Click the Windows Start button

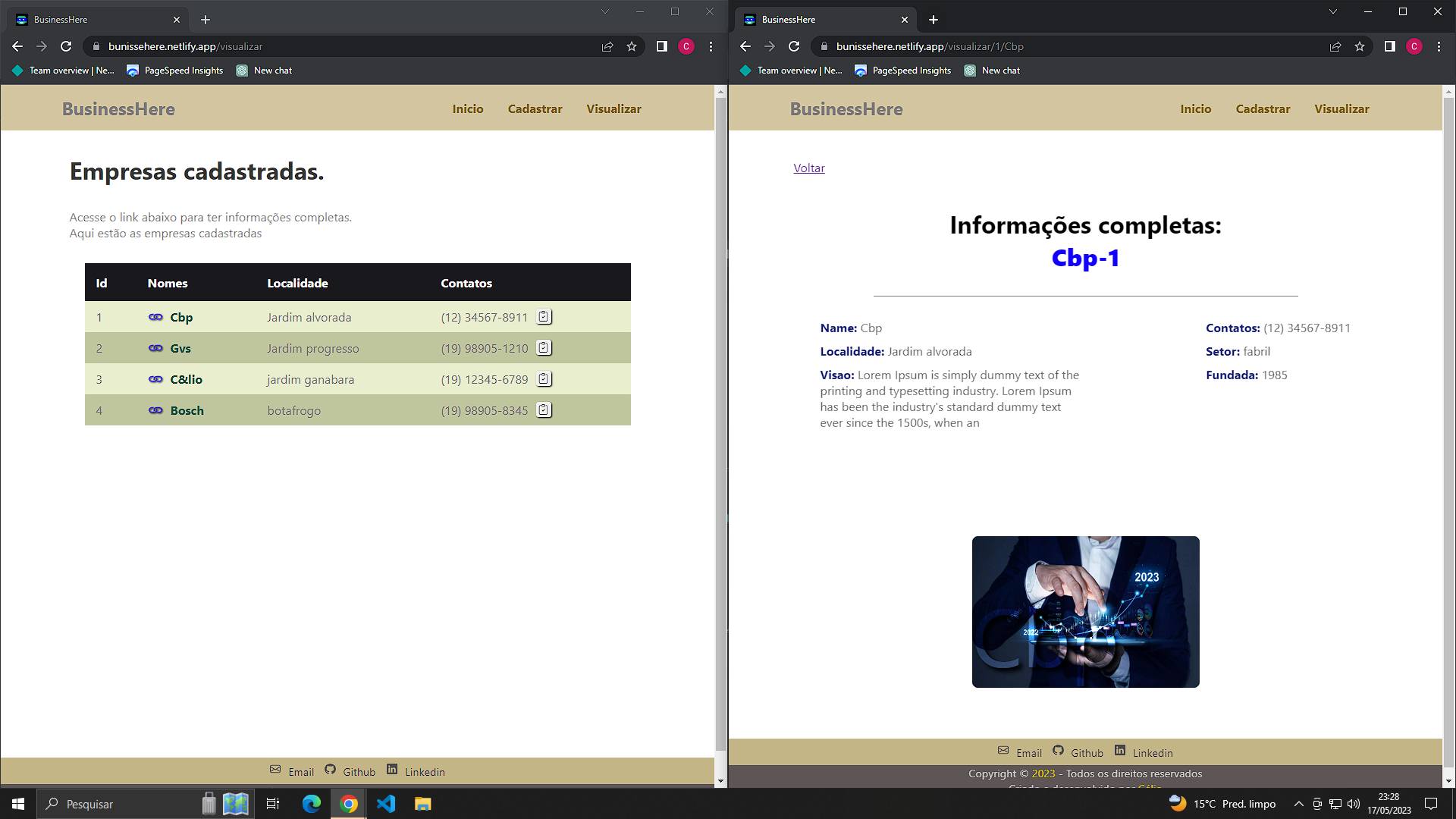tap(18, 804)
